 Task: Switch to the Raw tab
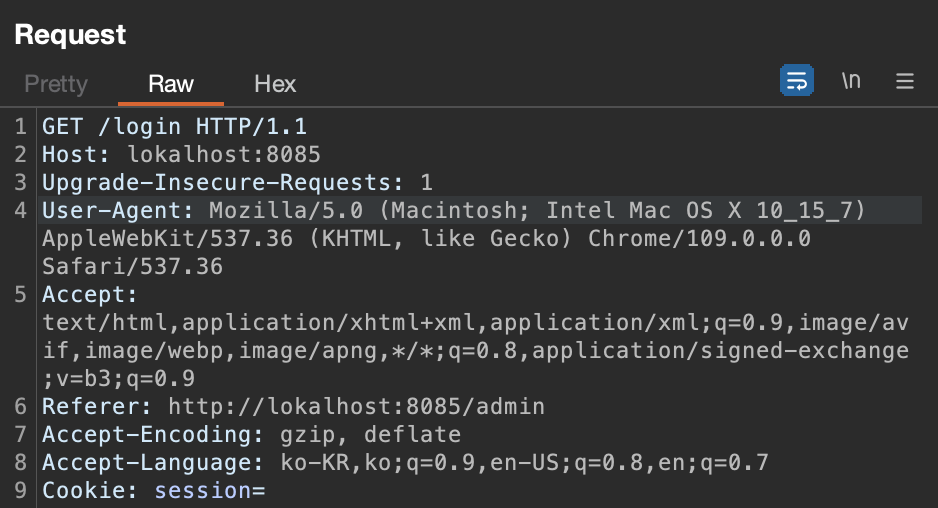[x=171, y=84]
